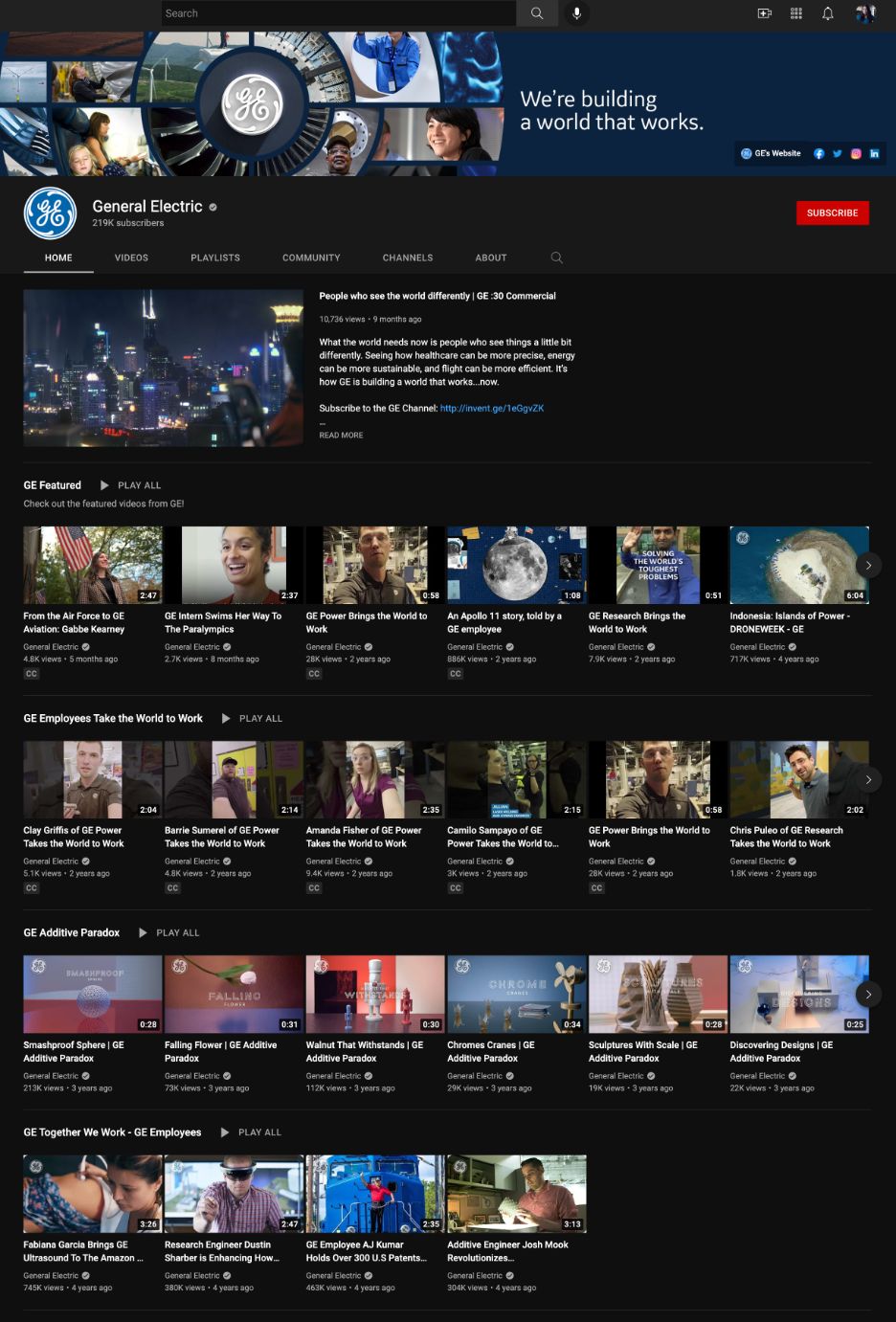
Task: Click the play icon next to GE Featured
Action: [104, 485]
